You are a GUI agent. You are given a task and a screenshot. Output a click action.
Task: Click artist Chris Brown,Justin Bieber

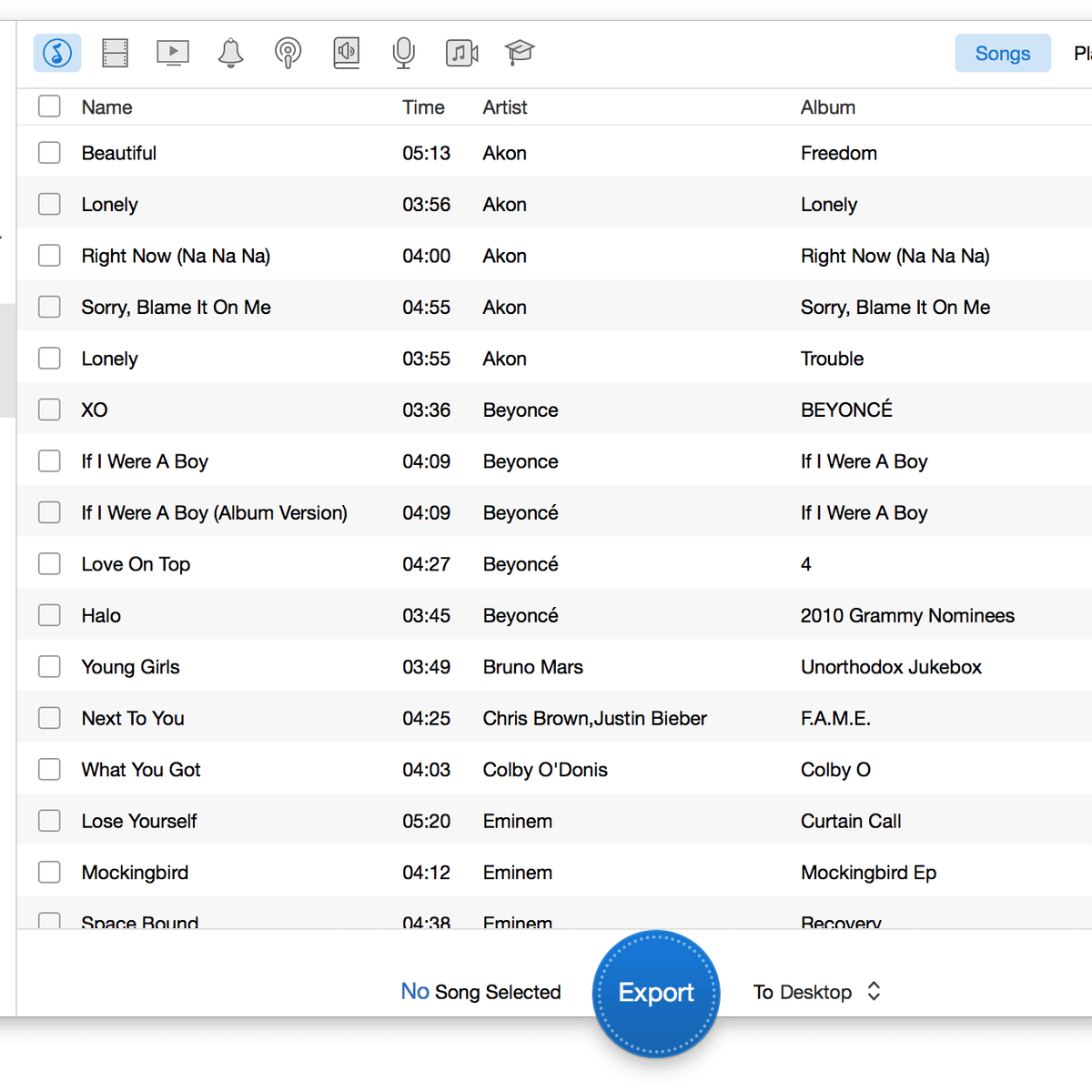[595, 719]
